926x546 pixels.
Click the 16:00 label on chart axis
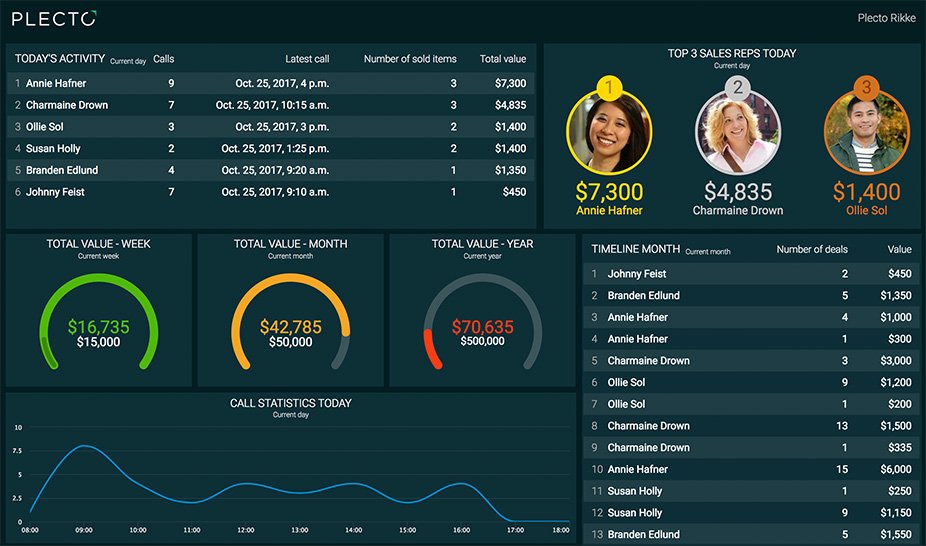click(461, 530)
